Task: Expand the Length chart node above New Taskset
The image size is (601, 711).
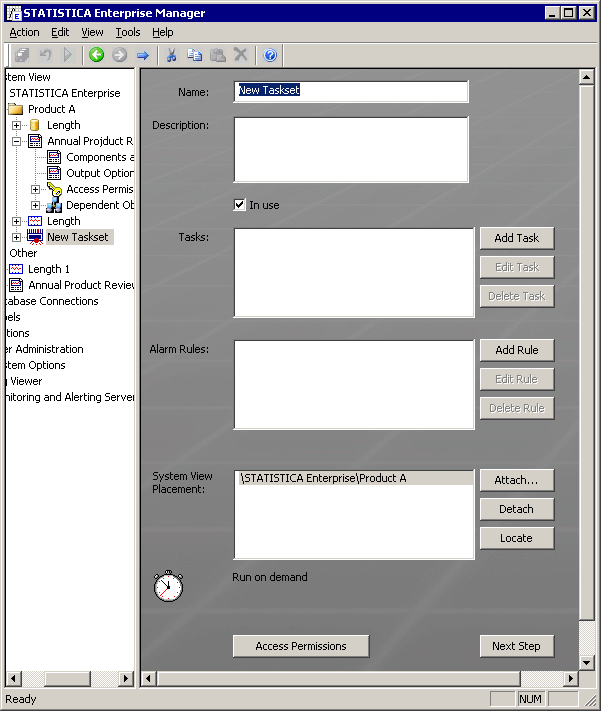Action: (x=16, y=221)
